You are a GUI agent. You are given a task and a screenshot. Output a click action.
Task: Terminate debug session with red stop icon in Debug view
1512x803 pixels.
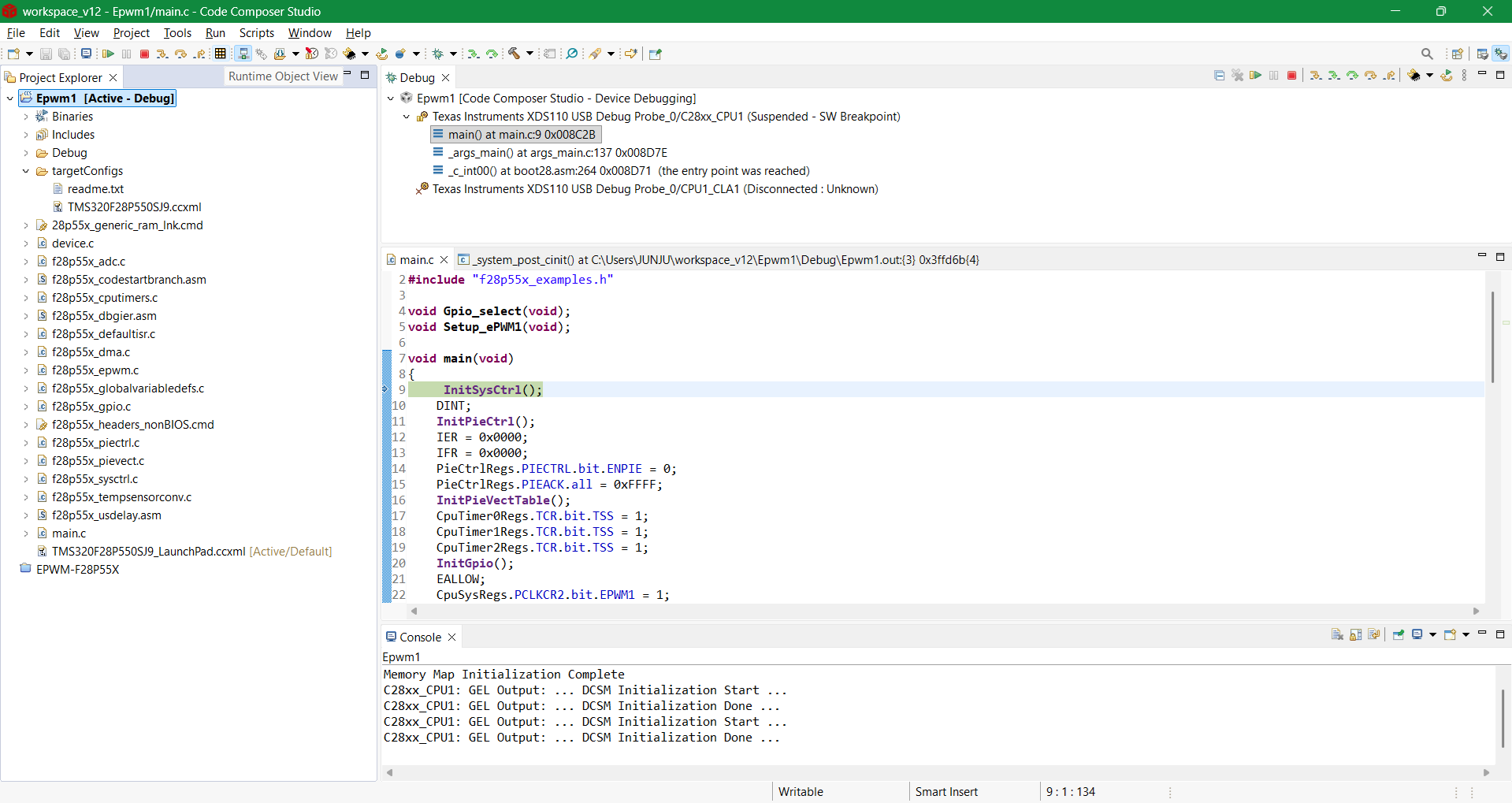tap(1292, 76)
